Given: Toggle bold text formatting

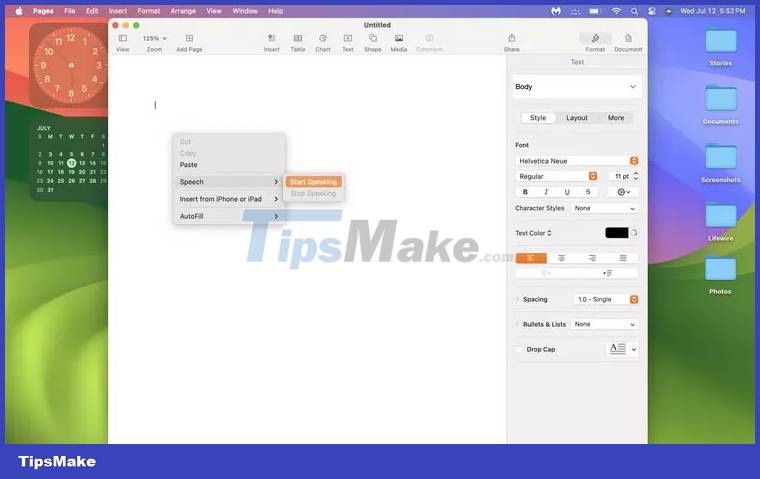Looking at the screenshot, I should (525, 192).
